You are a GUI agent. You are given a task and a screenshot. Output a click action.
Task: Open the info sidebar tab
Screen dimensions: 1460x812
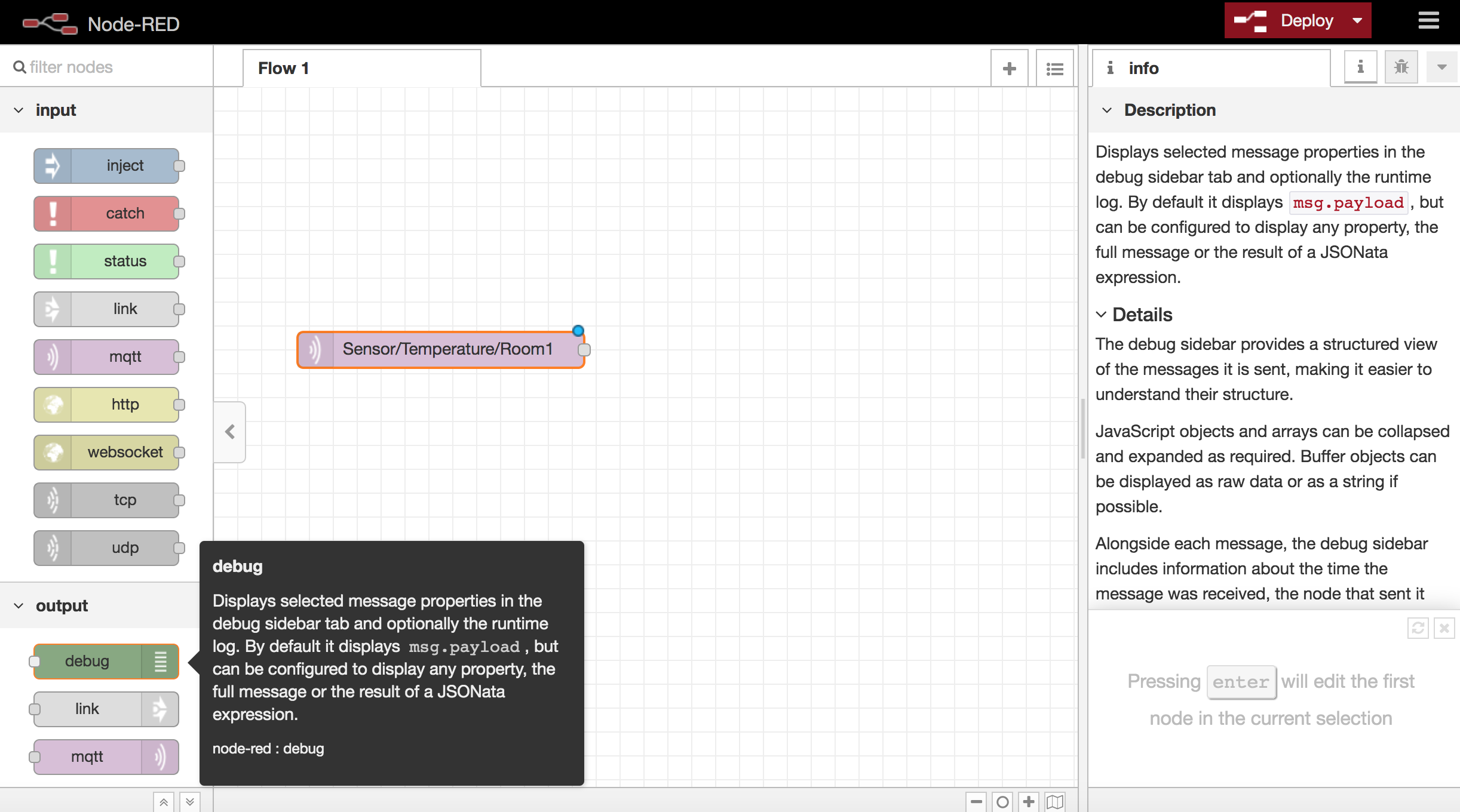[x=1211, y=69]
